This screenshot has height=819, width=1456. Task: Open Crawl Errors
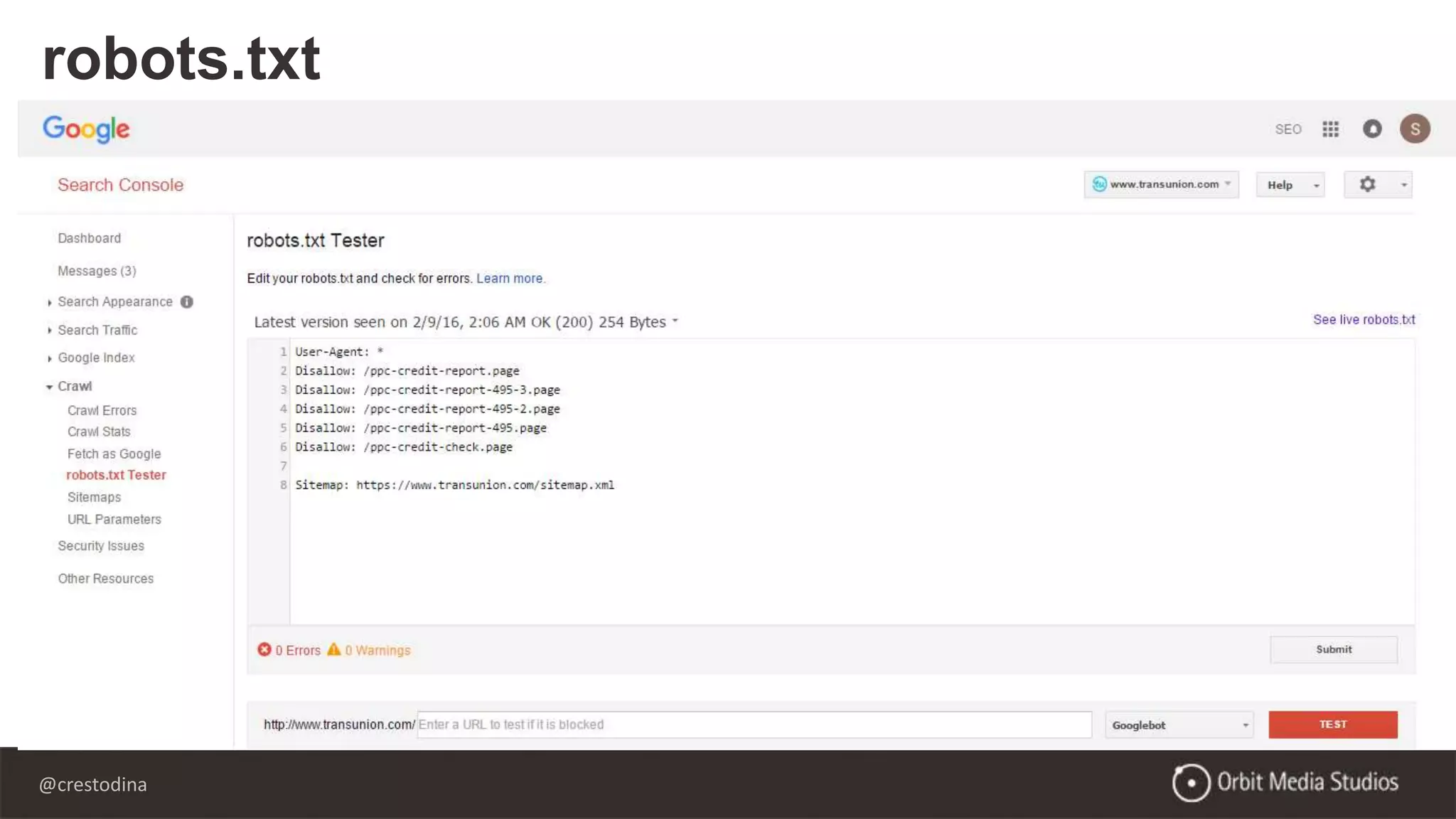coord(102,410)
